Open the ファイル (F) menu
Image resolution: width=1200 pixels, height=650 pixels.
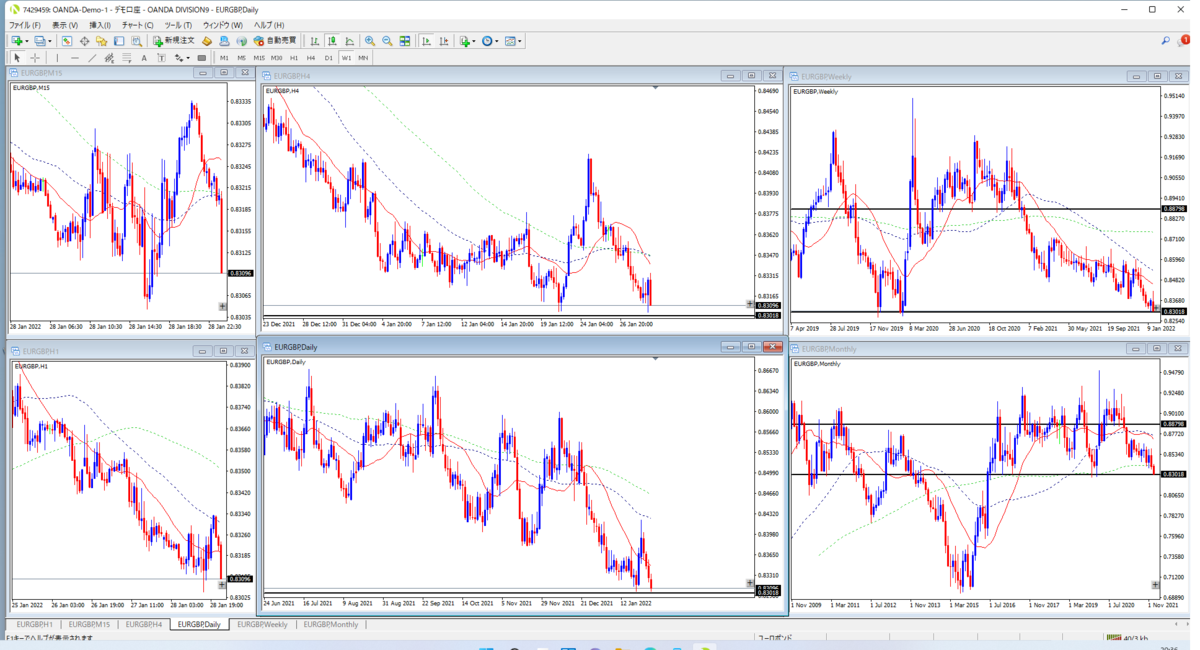[25, 25]
